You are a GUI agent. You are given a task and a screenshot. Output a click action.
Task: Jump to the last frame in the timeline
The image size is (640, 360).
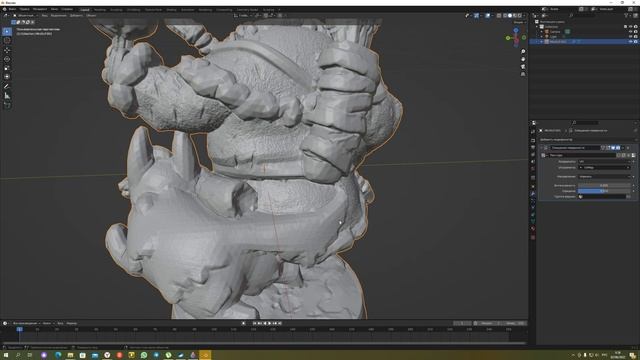coord(280,323)
